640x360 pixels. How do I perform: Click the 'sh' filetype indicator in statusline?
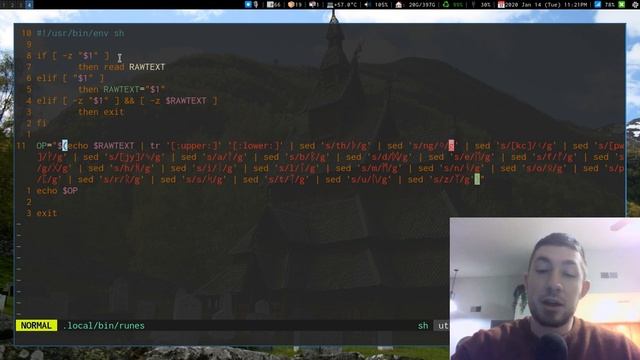click(423, 326)
